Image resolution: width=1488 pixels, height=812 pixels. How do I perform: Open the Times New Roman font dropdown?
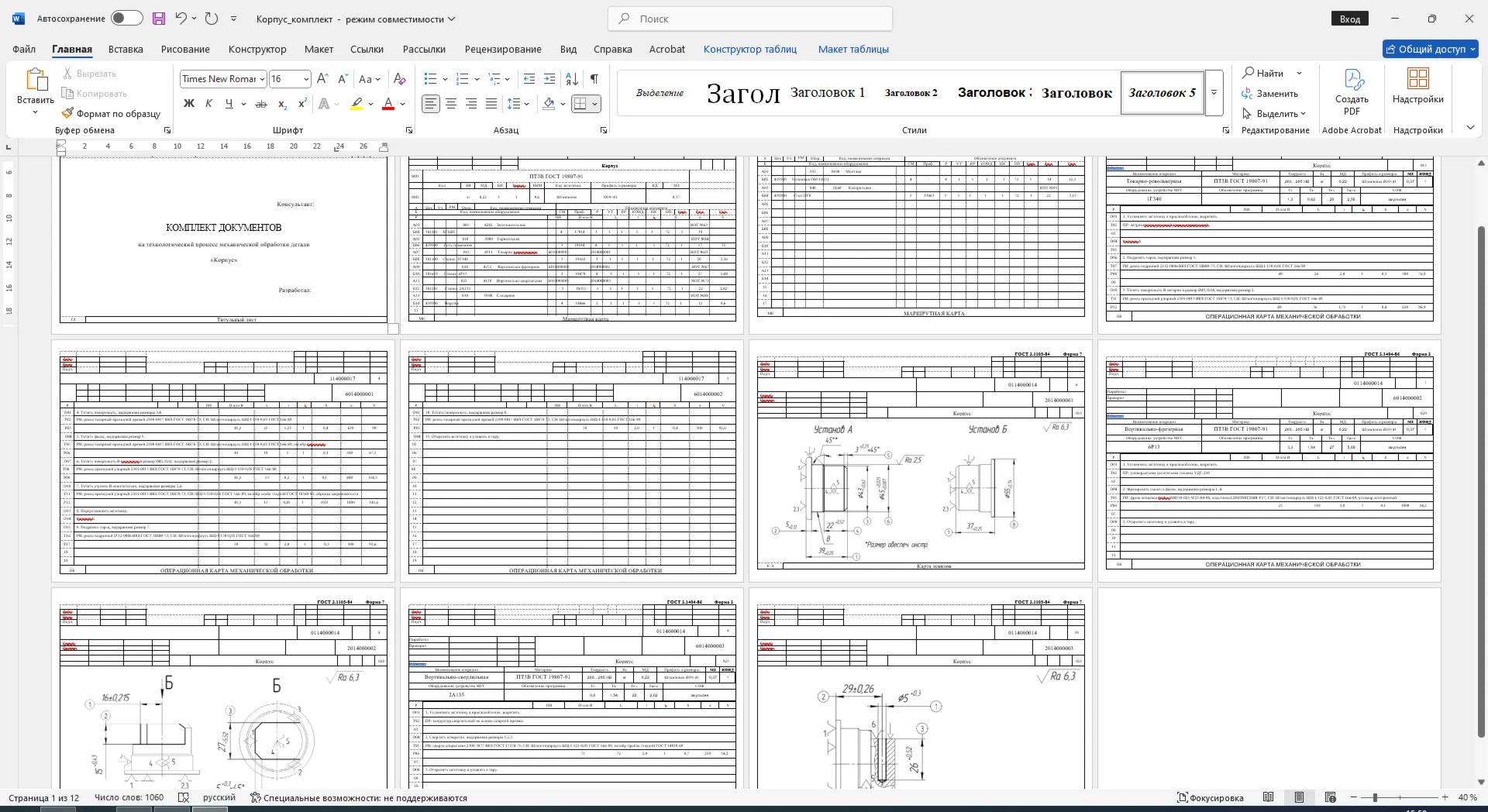[x=224, y=79]
